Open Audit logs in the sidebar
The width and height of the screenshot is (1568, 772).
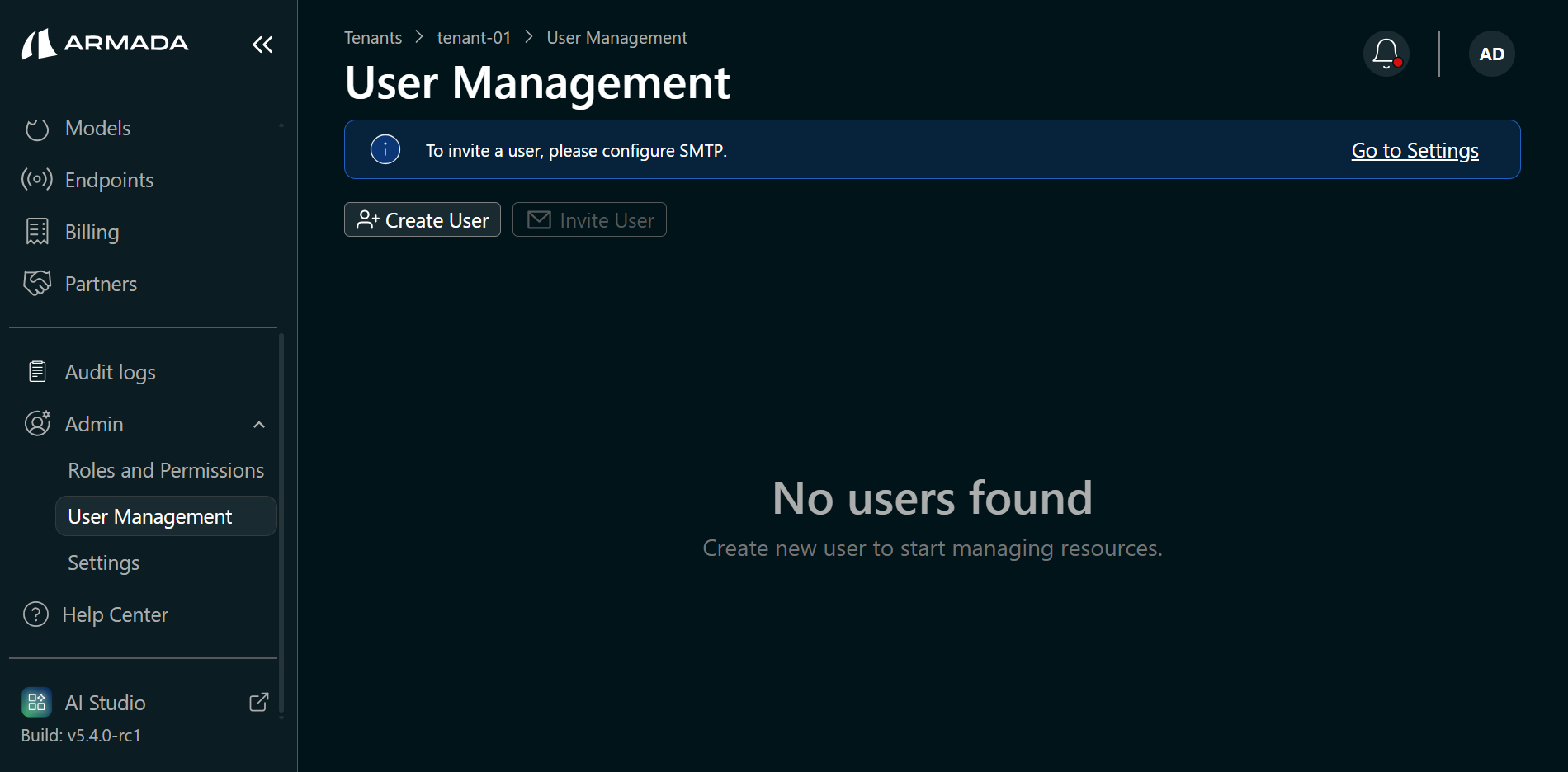tap(110, 372)
